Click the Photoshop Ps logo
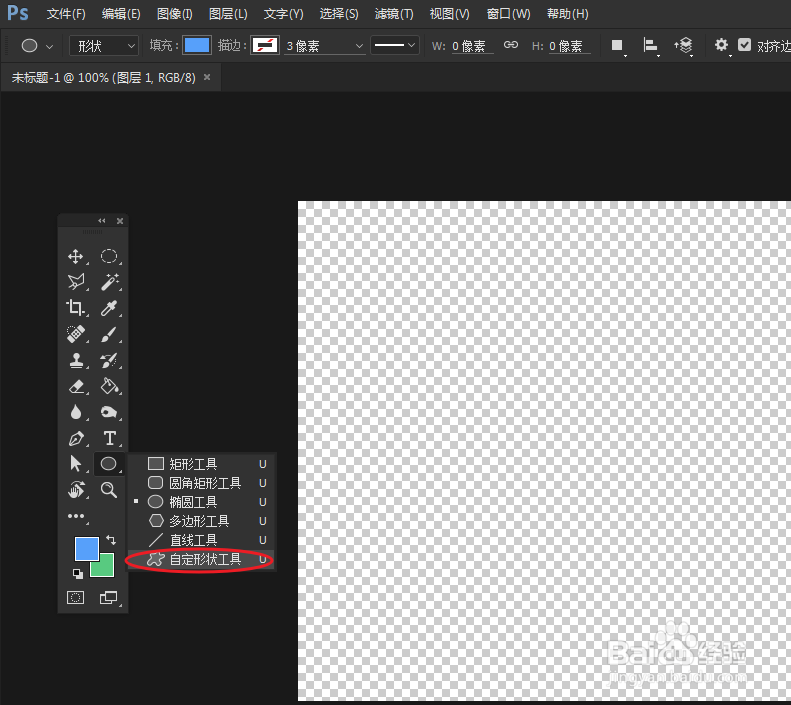Screen dimensions: 791x705 click(x=18, y=13)
